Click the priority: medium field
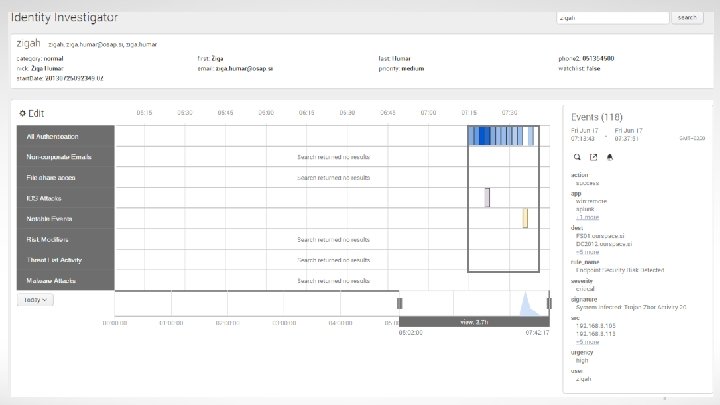Screen dimensions: 720x405 [x=401, y=68]
